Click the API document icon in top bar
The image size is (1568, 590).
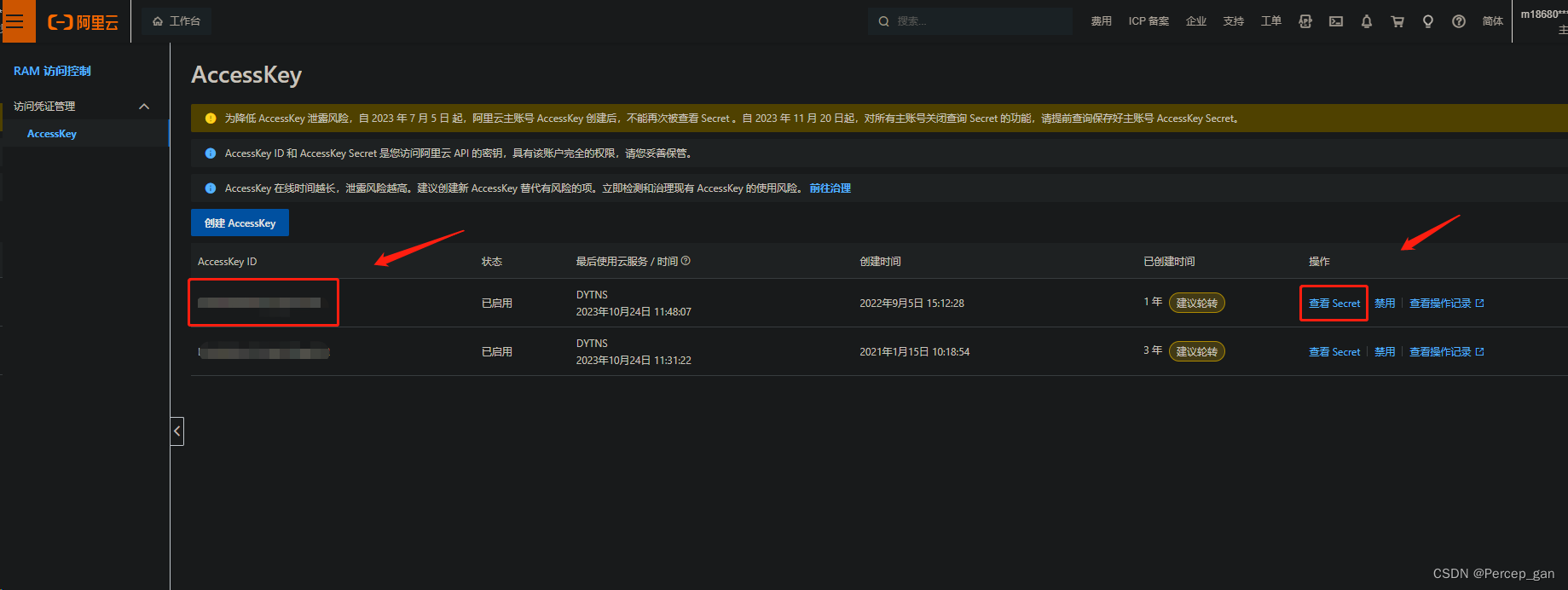(x=1305, y=21)
